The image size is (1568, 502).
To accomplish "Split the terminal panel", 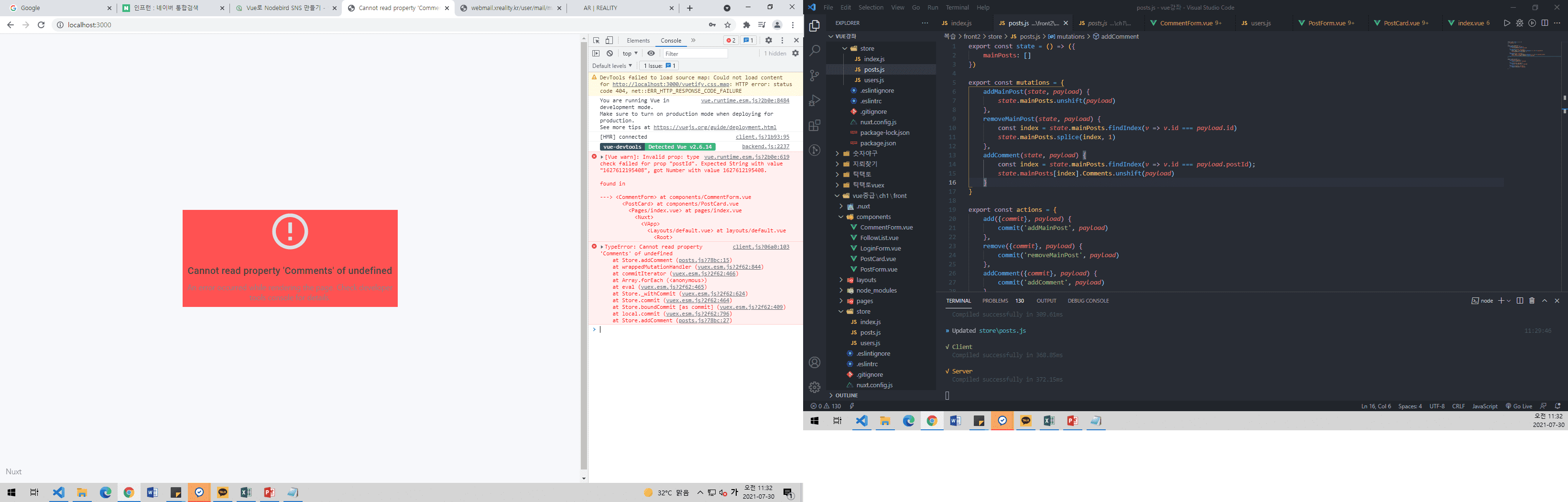I will (x=1520, y=301).
